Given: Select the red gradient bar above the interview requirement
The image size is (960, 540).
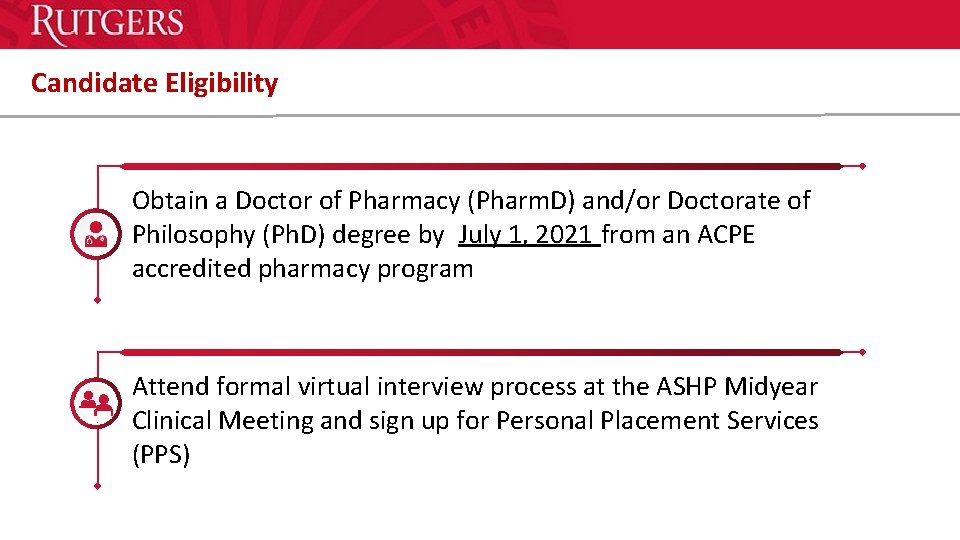Looking at the screenshot, I should pyautogui.click(x=482, y=352).
